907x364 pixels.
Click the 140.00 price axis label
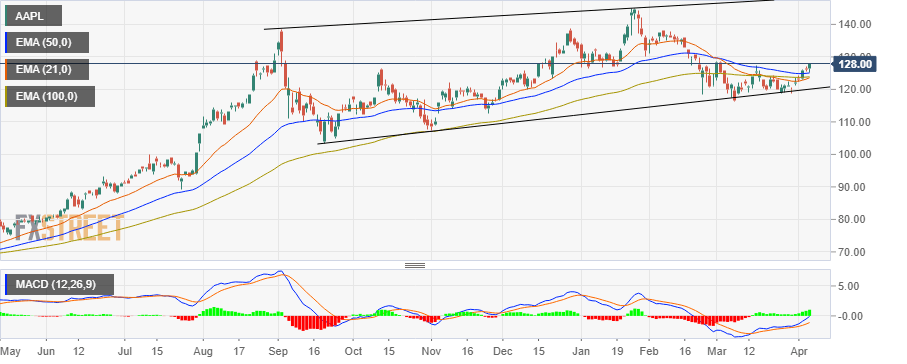(x=855, y=24)
